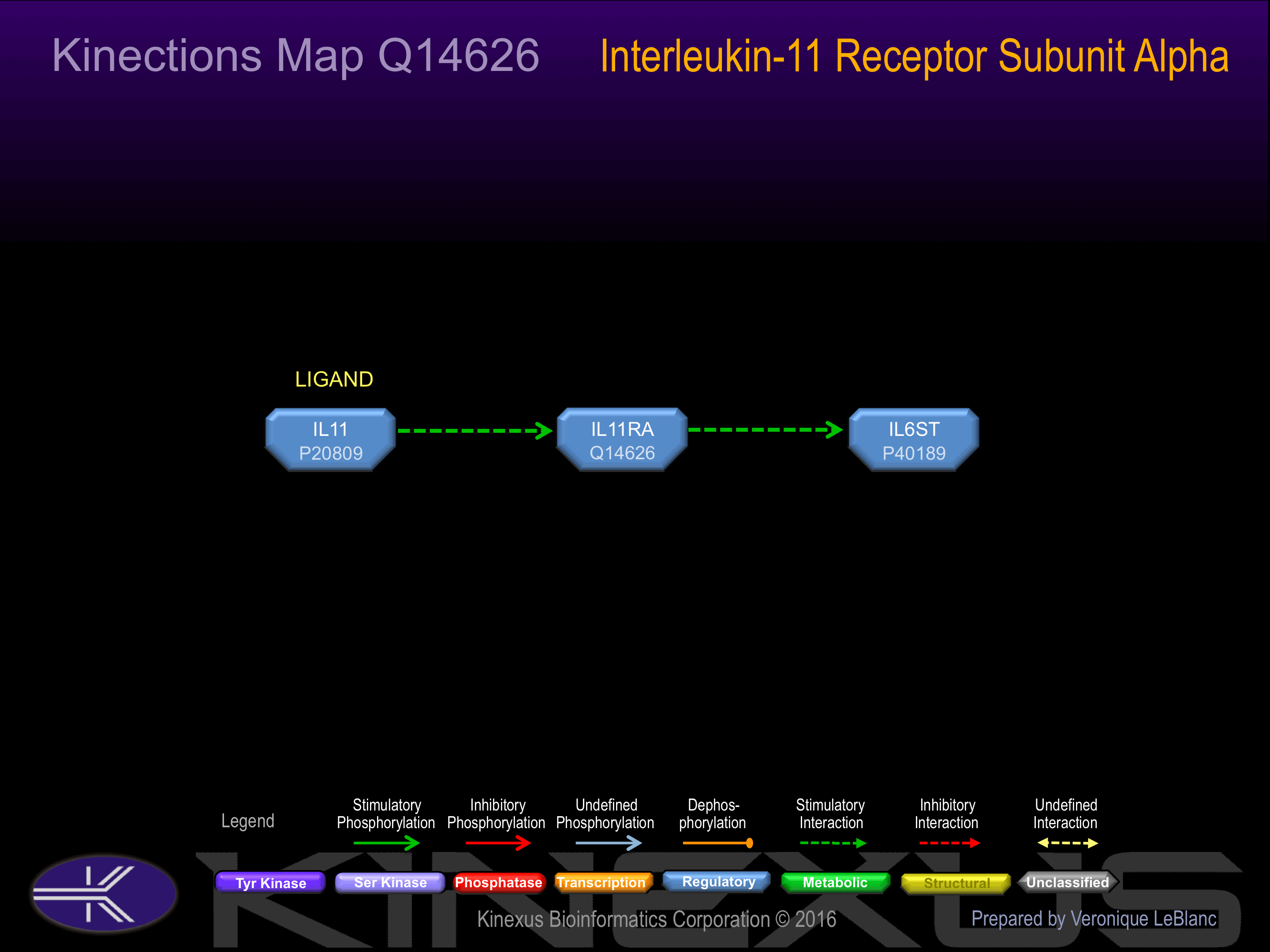This screenshot has width=1270, height=952.
Task: Click the Stimulatory Interaction dashed green arrow
Action: 833,843
